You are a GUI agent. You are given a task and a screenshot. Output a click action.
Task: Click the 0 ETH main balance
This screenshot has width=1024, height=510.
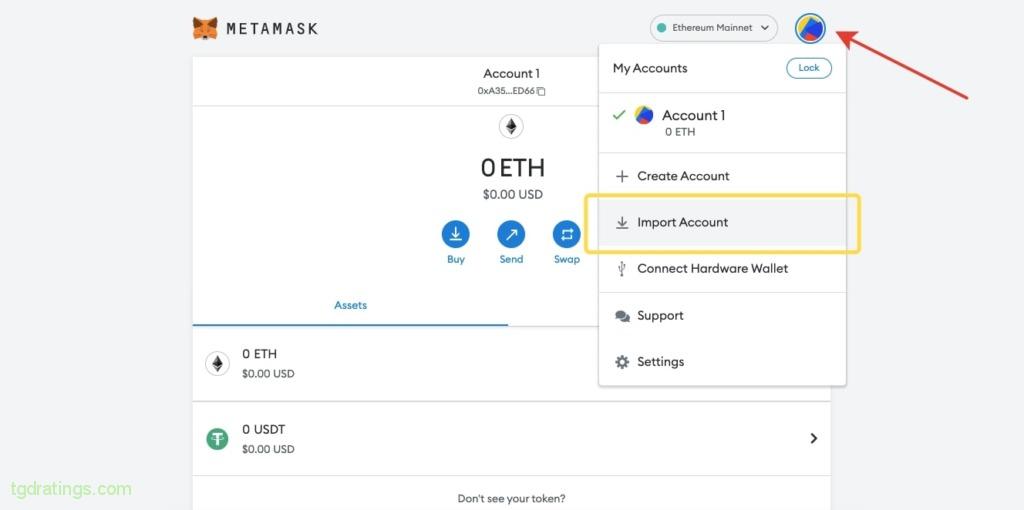[x=513, y=168]
